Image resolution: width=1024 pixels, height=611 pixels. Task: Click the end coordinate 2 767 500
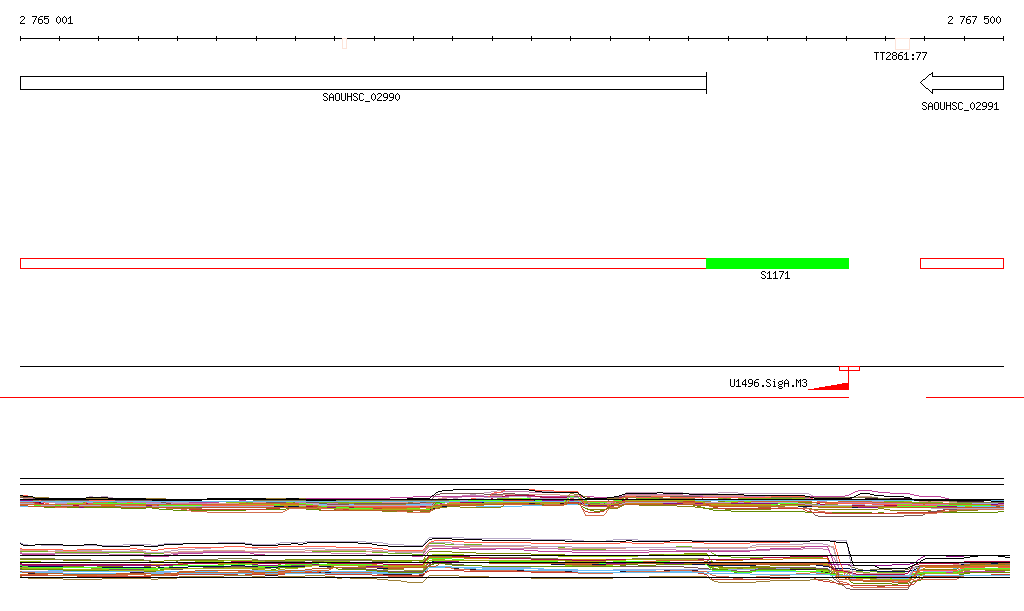(x=974, y=20)
